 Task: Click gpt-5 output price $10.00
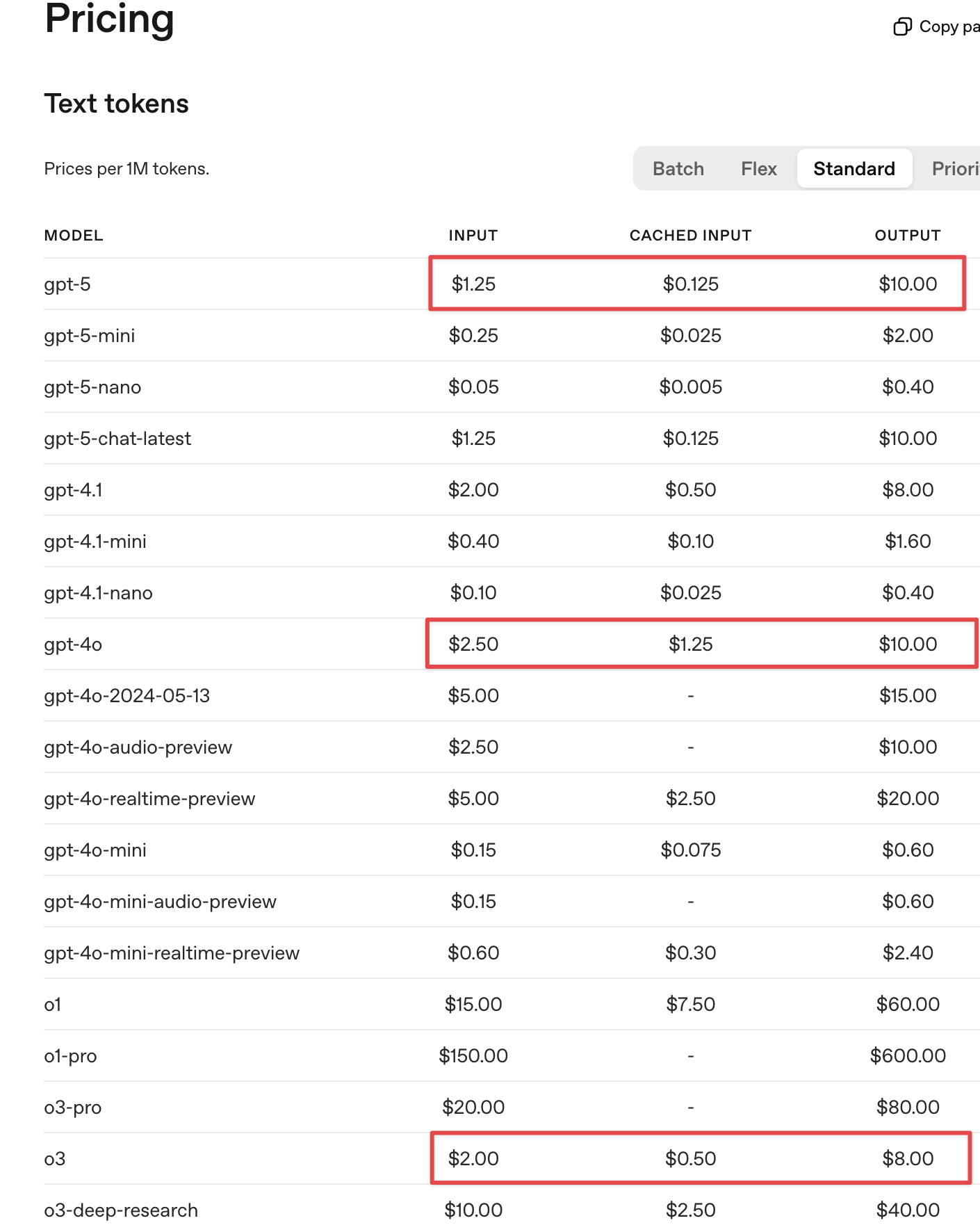[908, 284]
